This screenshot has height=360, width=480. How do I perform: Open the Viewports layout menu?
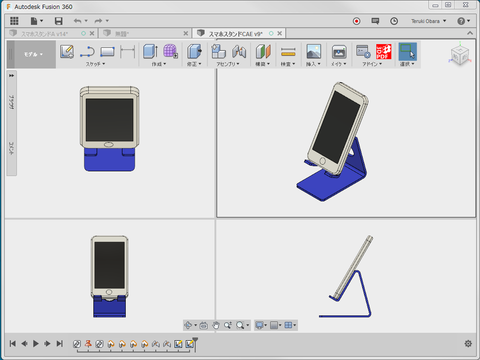pyautogui.click(x=290, y=325)
